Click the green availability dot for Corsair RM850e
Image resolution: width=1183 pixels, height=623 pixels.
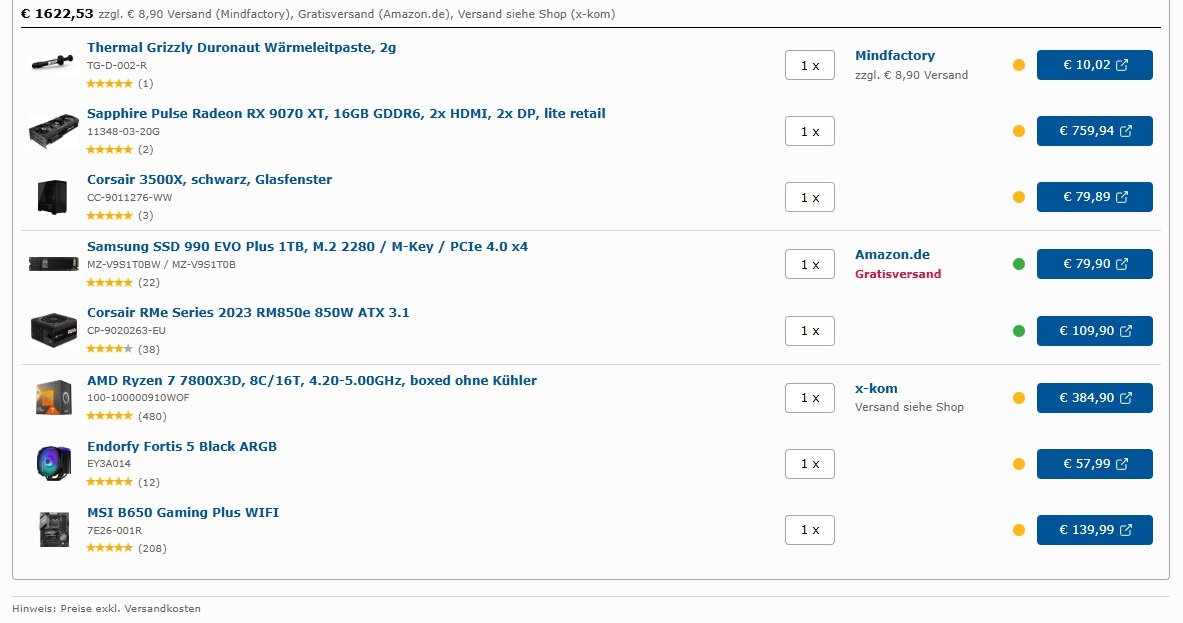1019,330
